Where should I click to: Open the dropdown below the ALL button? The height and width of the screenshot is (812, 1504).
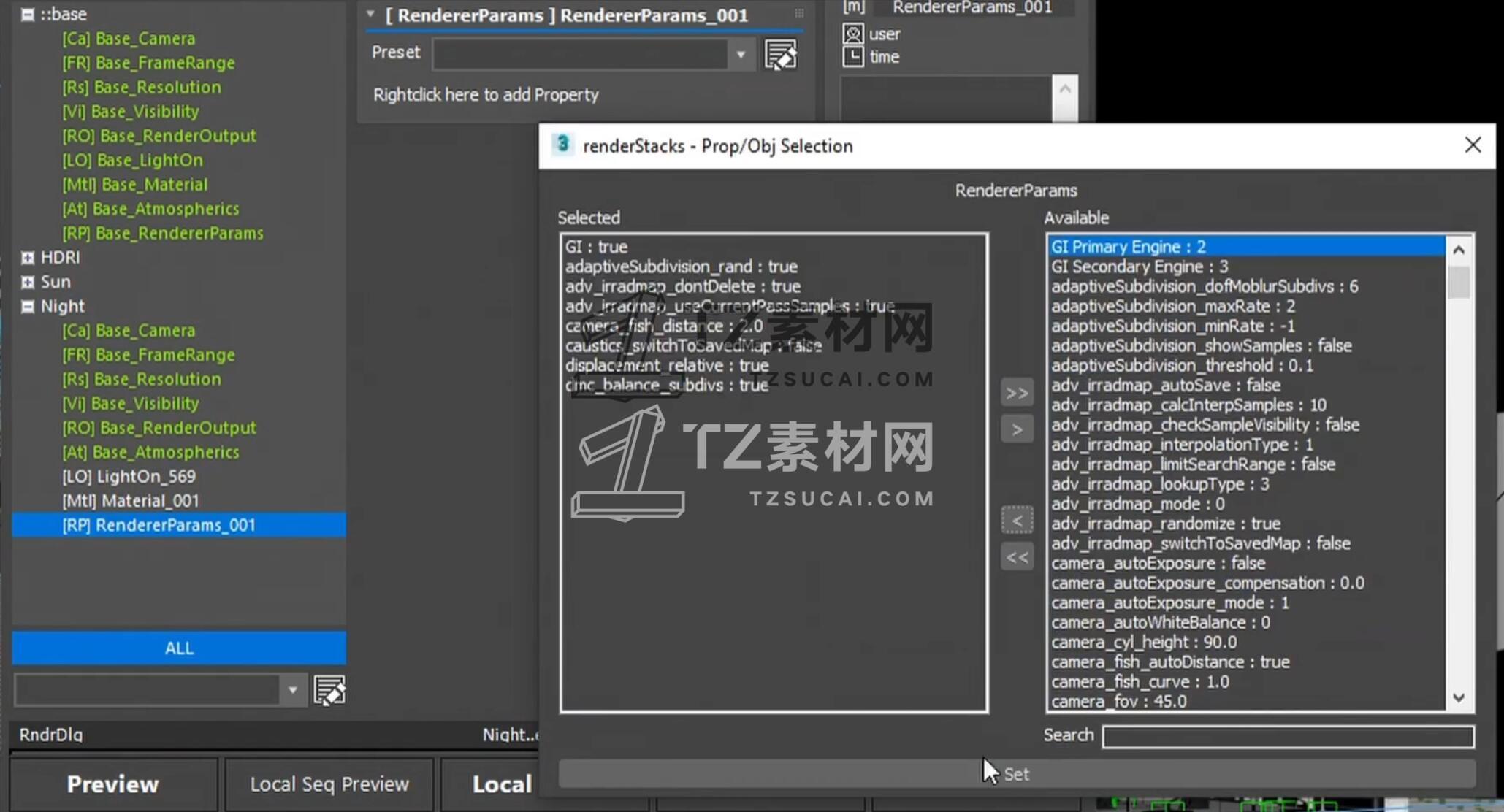click(292, 690)
